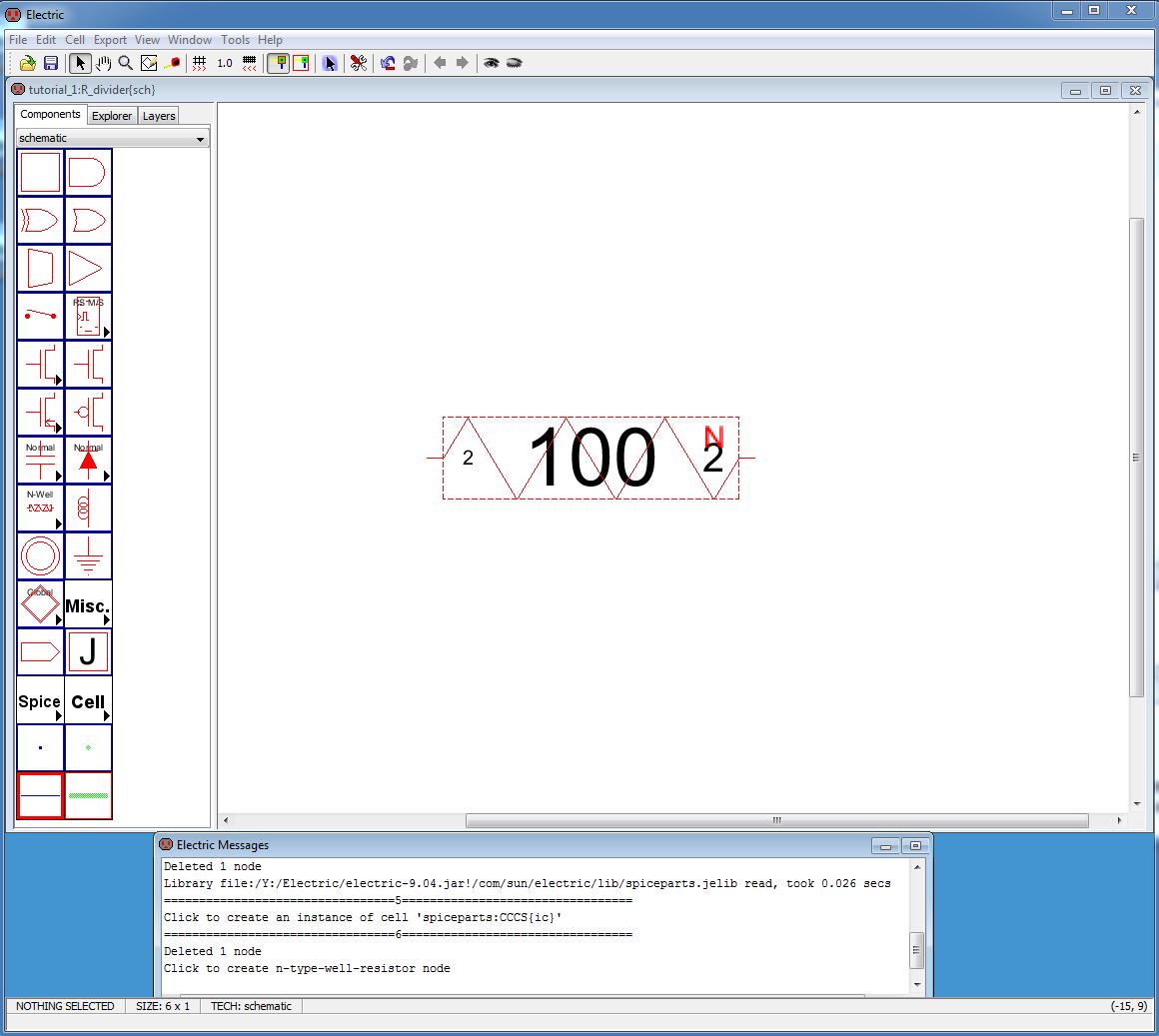Screen dimensions: 1159x1036
Task: Expand the Spice parts palette
Action: 40,701
